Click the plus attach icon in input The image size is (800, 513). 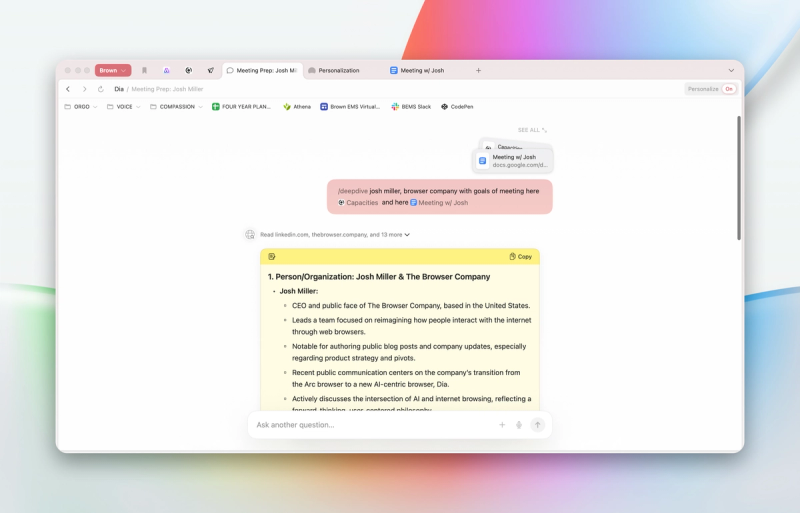502,425
